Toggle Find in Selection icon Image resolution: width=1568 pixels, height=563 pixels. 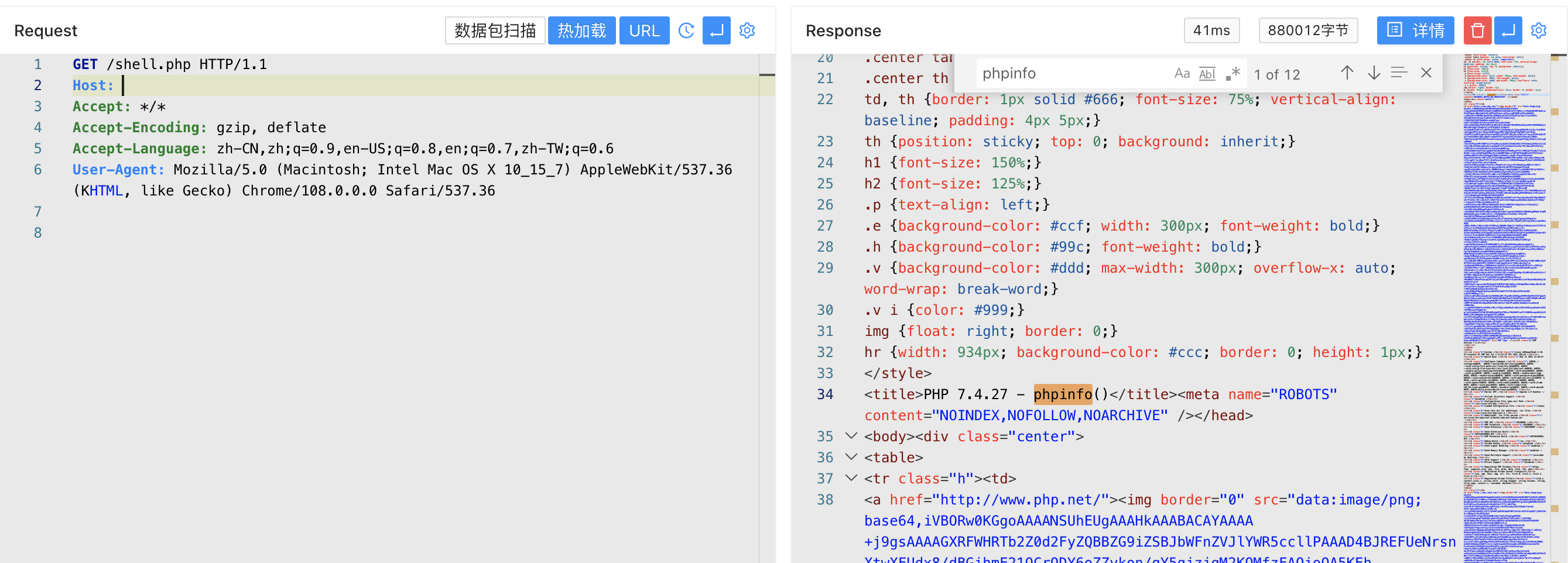[1399, 73]
